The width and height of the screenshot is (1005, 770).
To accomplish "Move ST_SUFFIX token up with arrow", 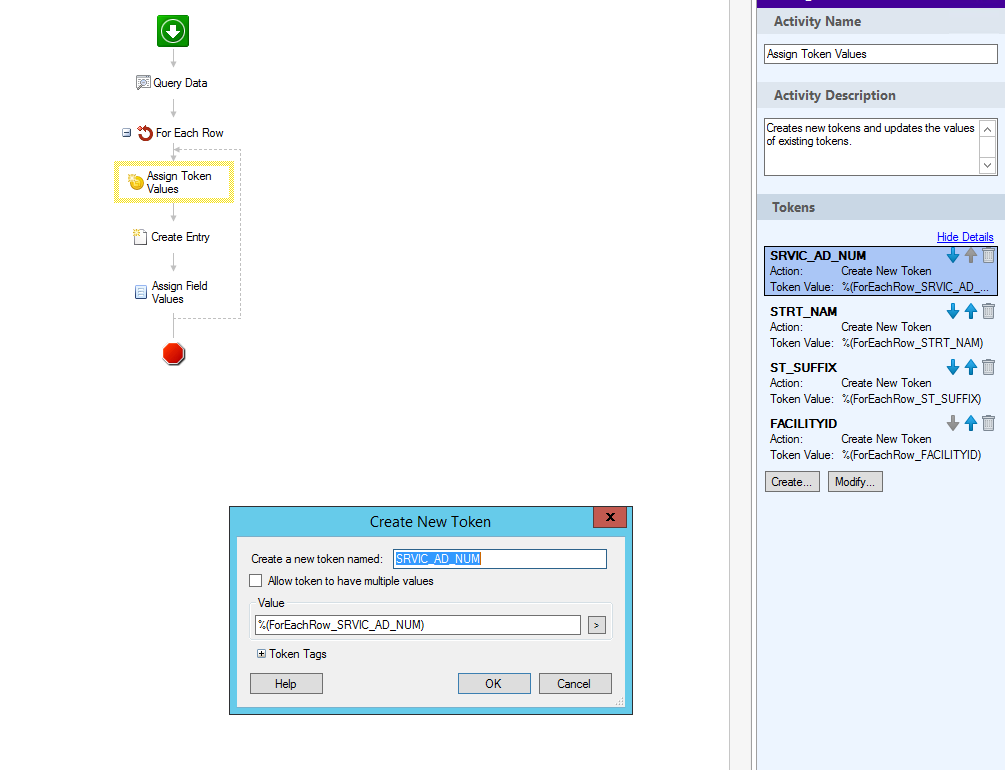I will coord(970,368).
